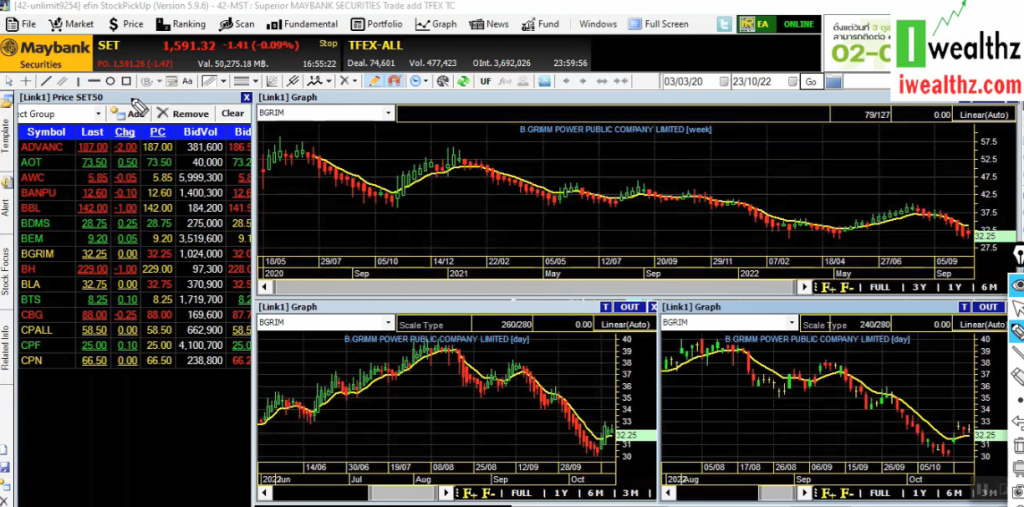Click the Go button next to dates
The width and height of the screenshot is (1024, 507).
click(810, 82)
